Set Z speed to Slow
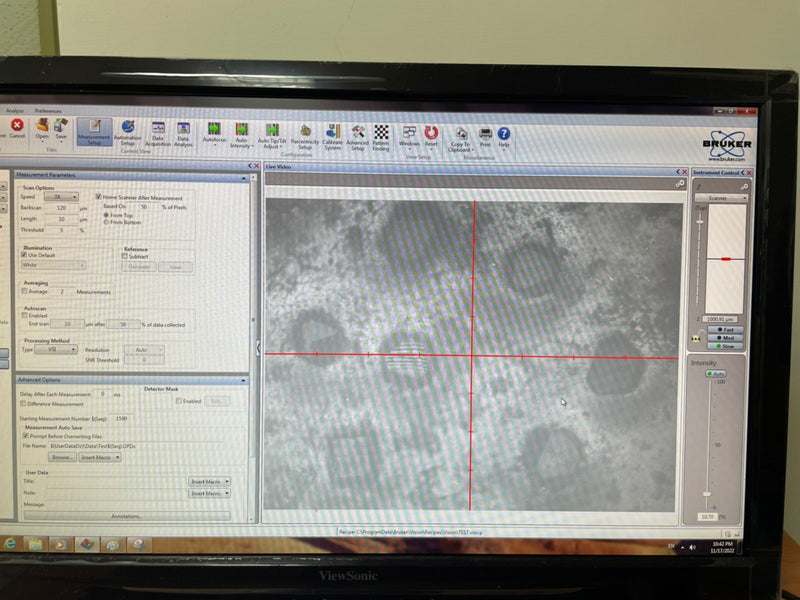The image size is (800, 600). pos(726,346)
